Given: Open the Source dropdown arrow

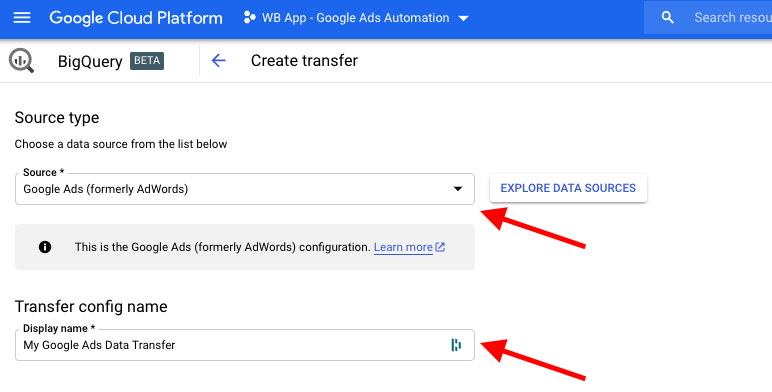Looking at the screenshot, I should 458,189.
